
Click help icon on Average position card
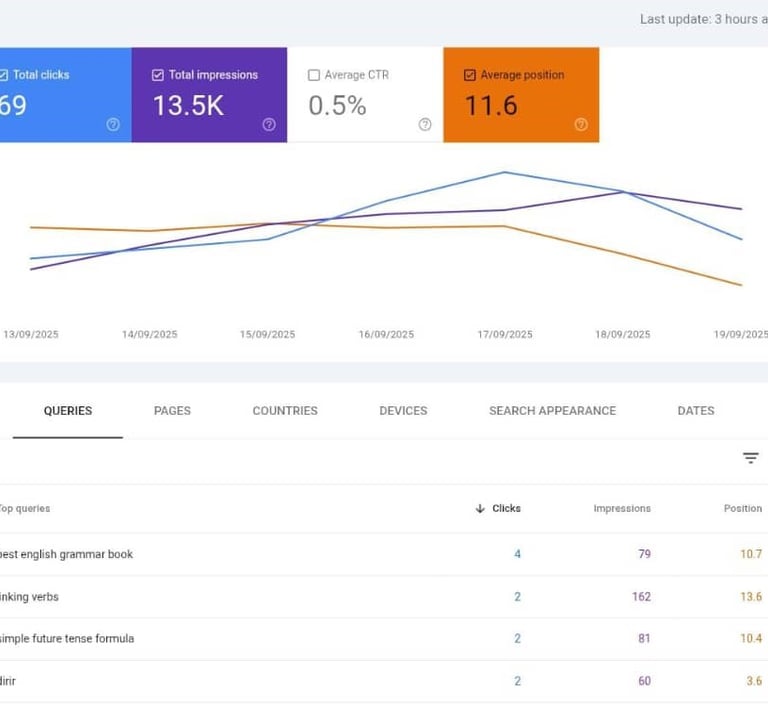click(581, 125)
